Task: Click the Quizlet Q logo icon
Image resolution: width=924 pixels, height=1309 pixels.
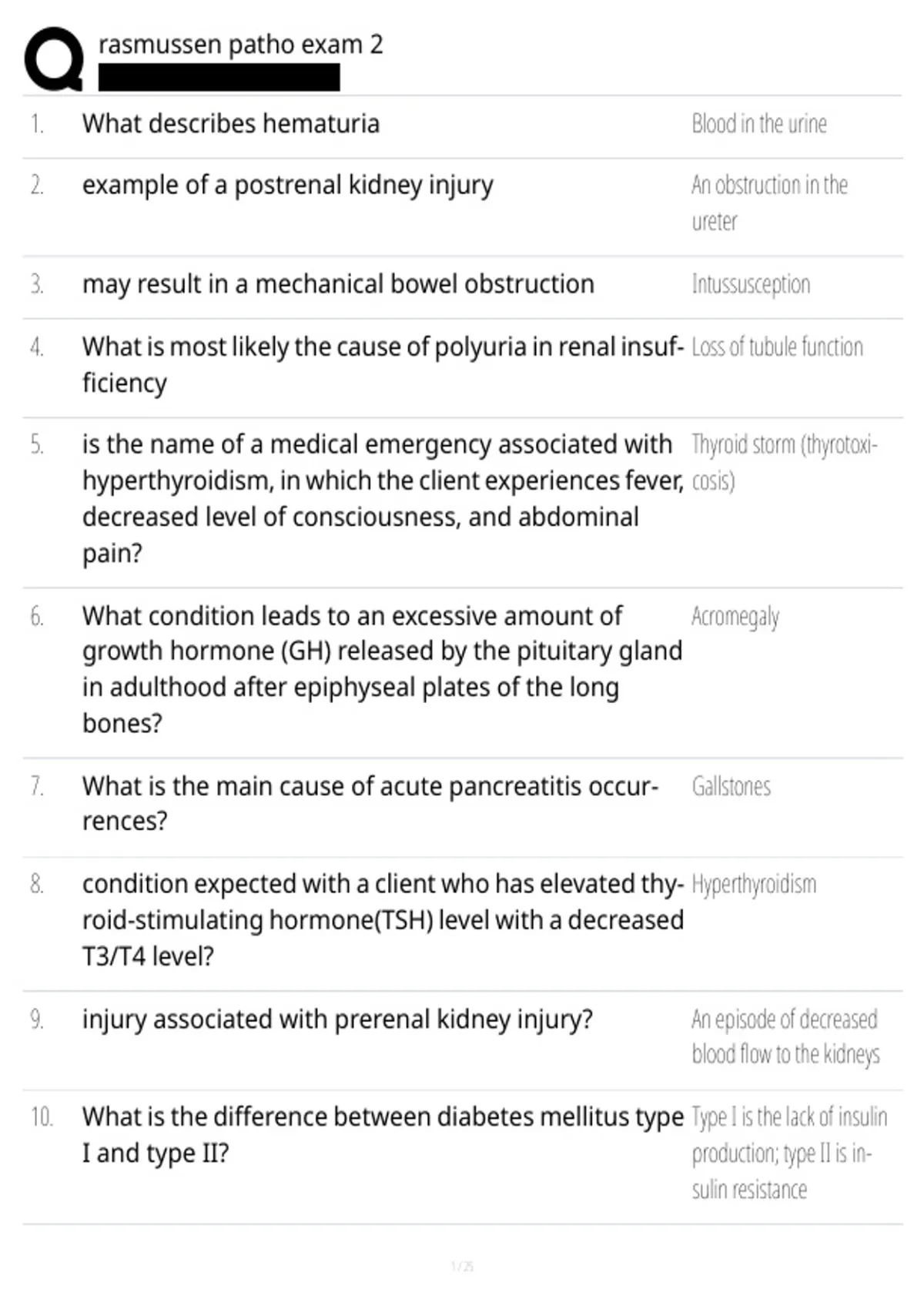Action: tap(54, 59)
